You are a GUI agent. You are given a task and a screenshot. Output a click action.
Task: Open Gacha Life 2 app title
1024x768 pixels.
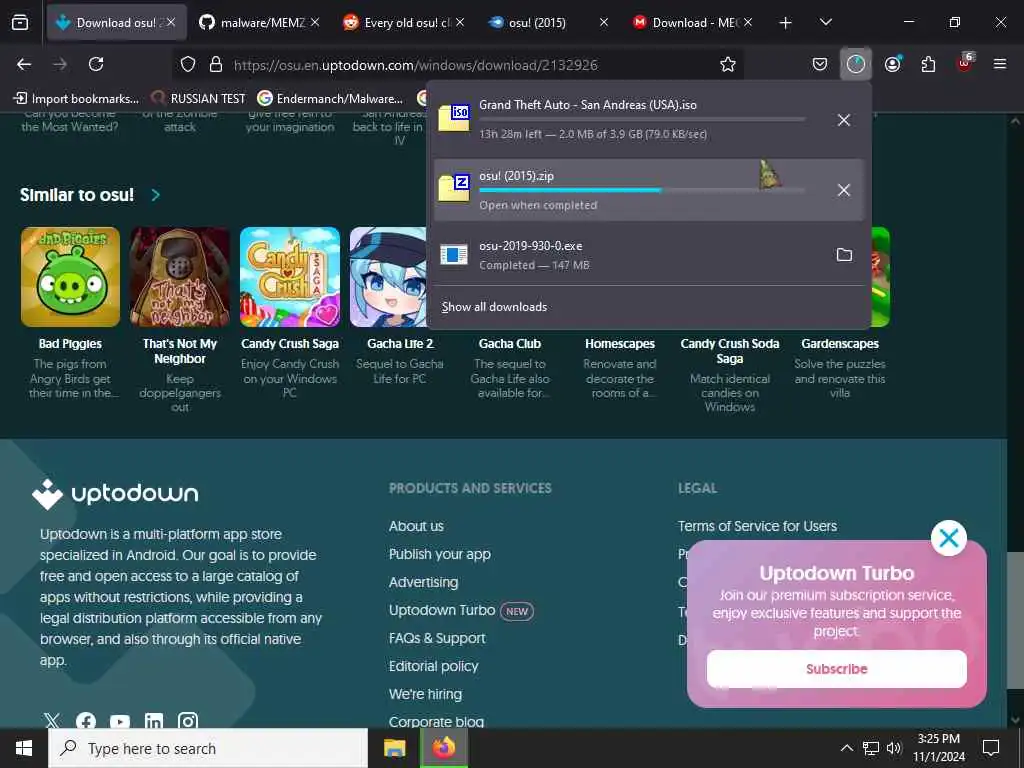(400, 344)
